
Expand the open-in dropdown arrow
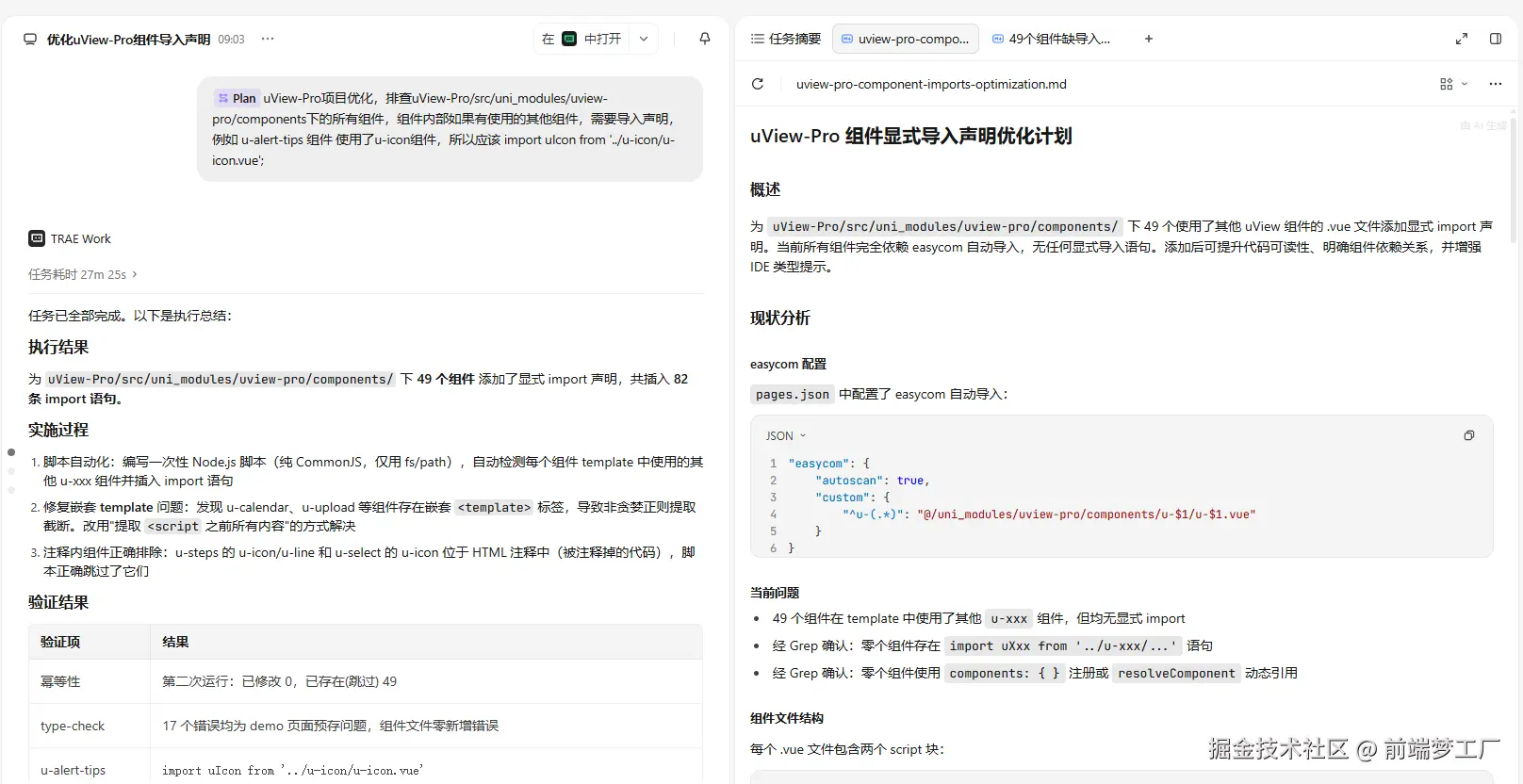pos(644,39)
